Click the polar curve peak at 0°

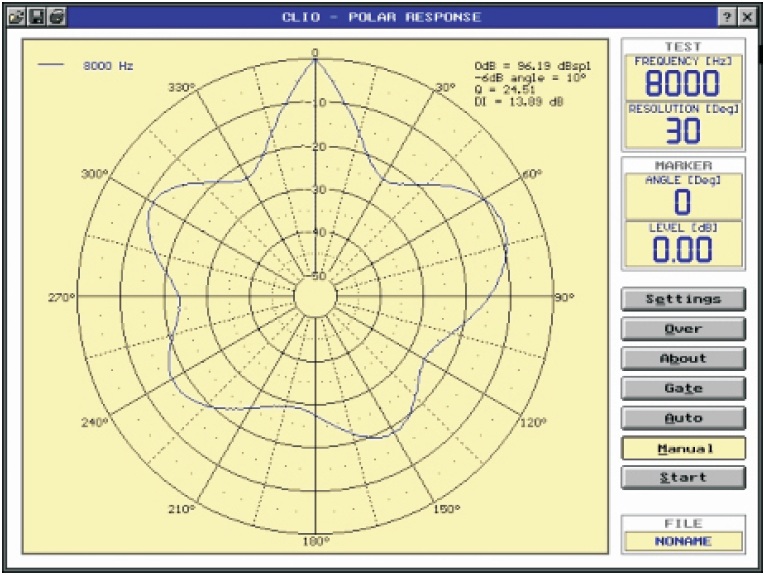pyautogui.click(x=315, y=61)
